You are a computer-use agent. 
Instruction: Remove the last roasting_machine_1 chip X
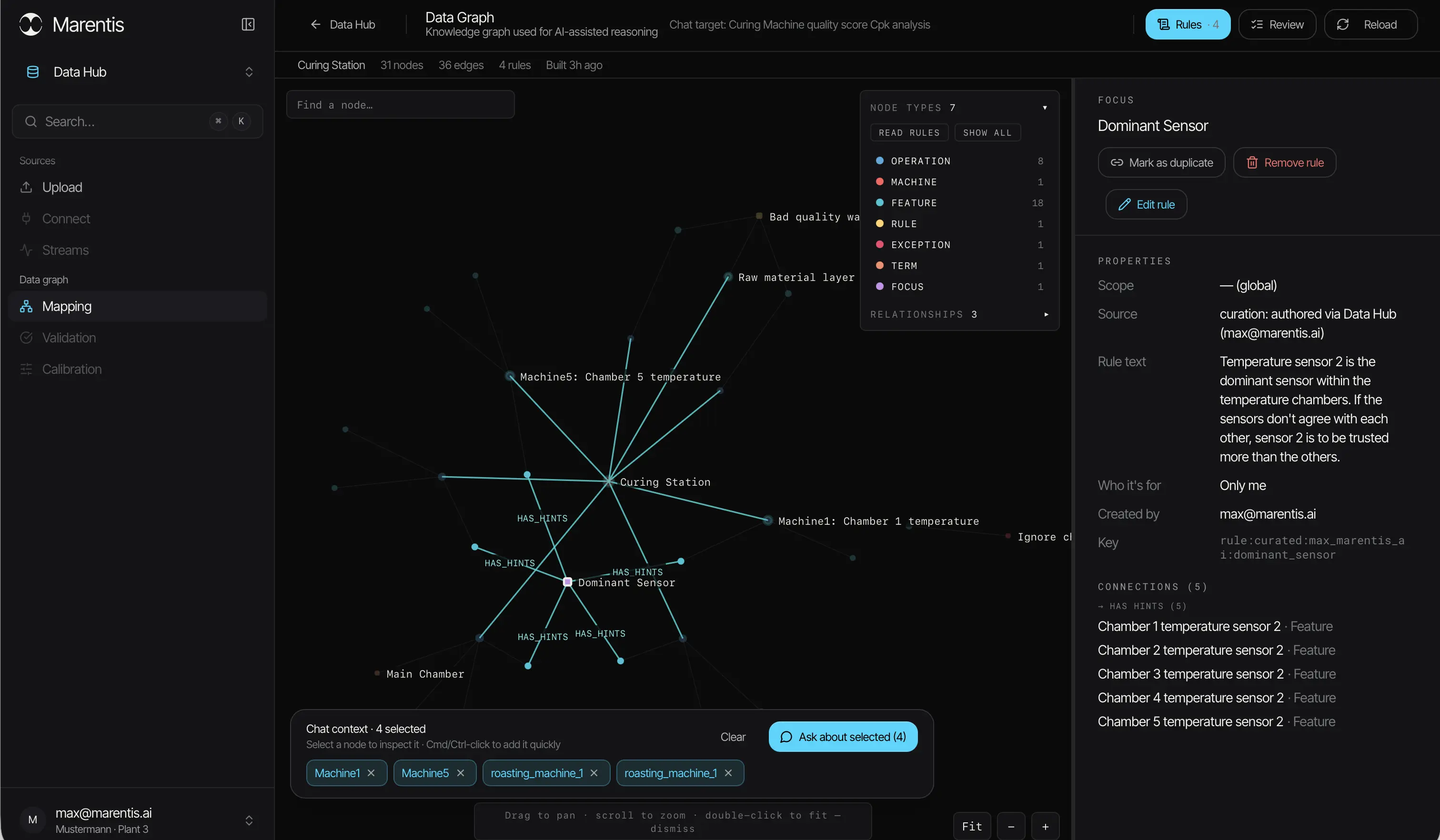point(728,773)
